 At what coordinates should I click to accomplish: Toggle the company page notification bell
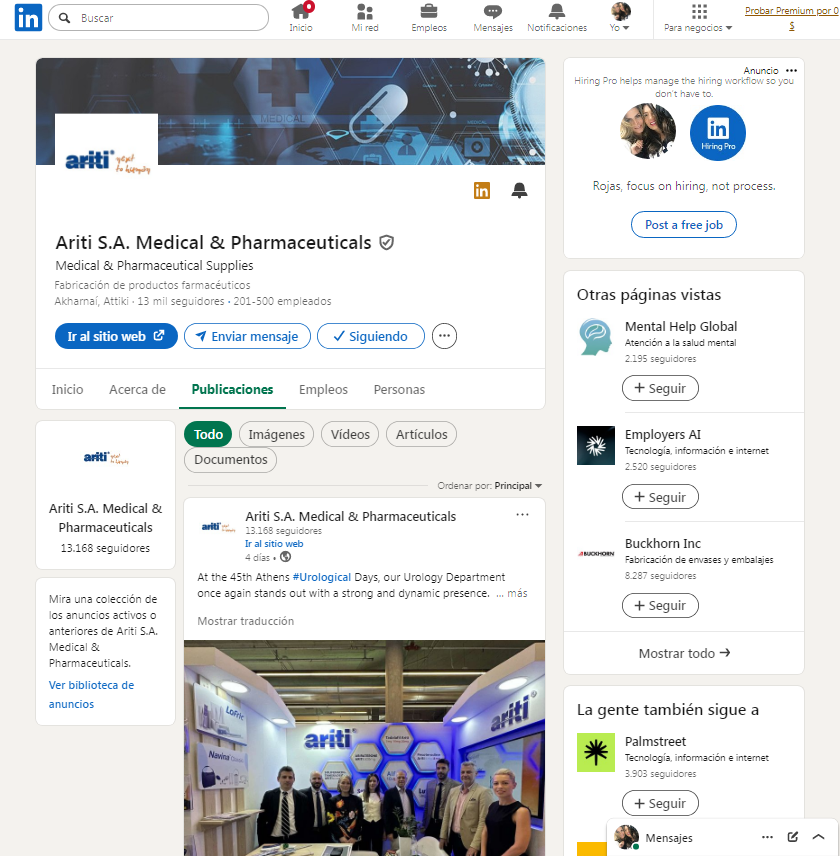pos(519,191)
